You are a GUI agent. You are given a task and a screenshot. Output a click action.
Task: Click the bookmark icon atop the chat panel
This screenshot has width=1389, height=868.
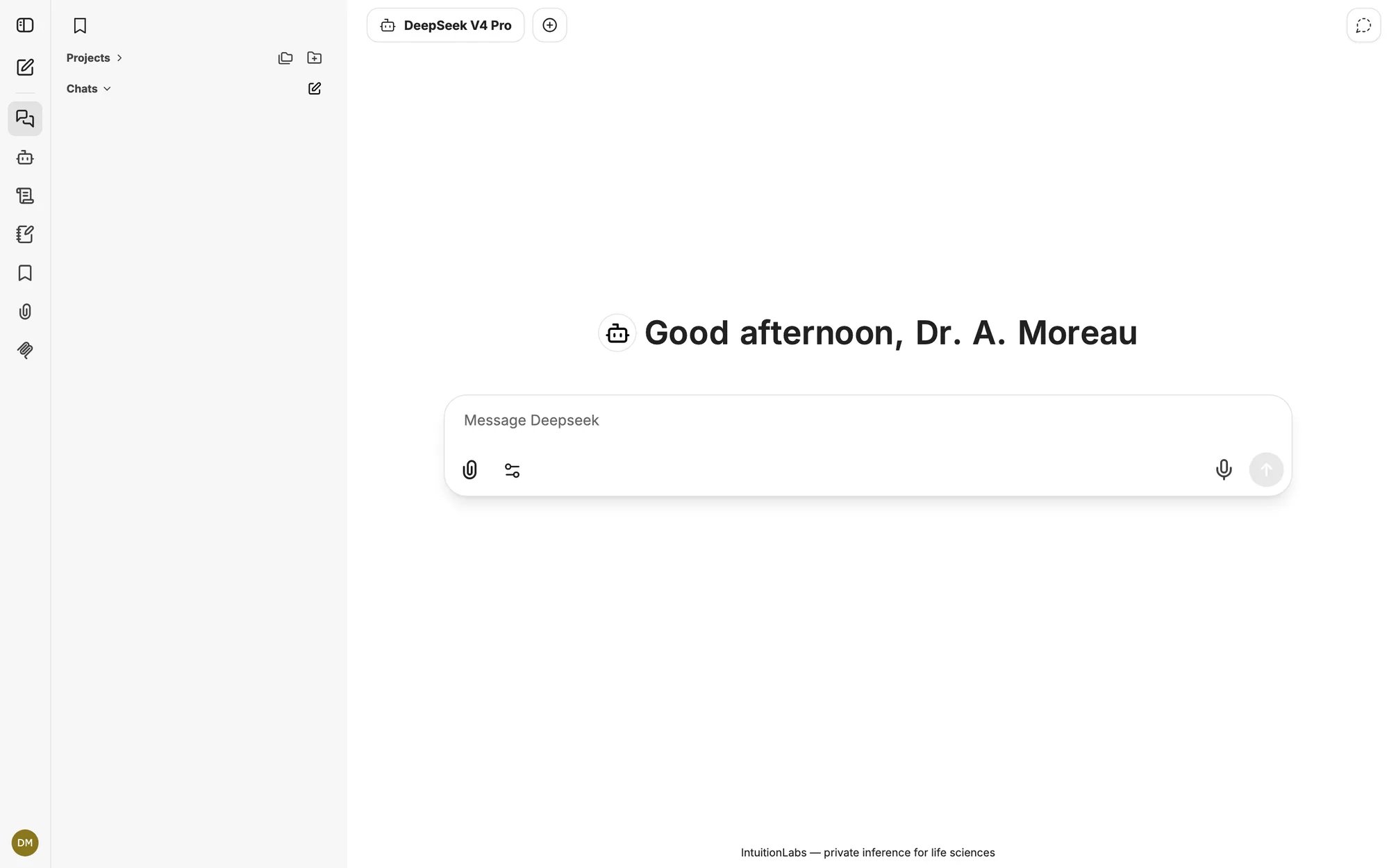pos(80,26)
